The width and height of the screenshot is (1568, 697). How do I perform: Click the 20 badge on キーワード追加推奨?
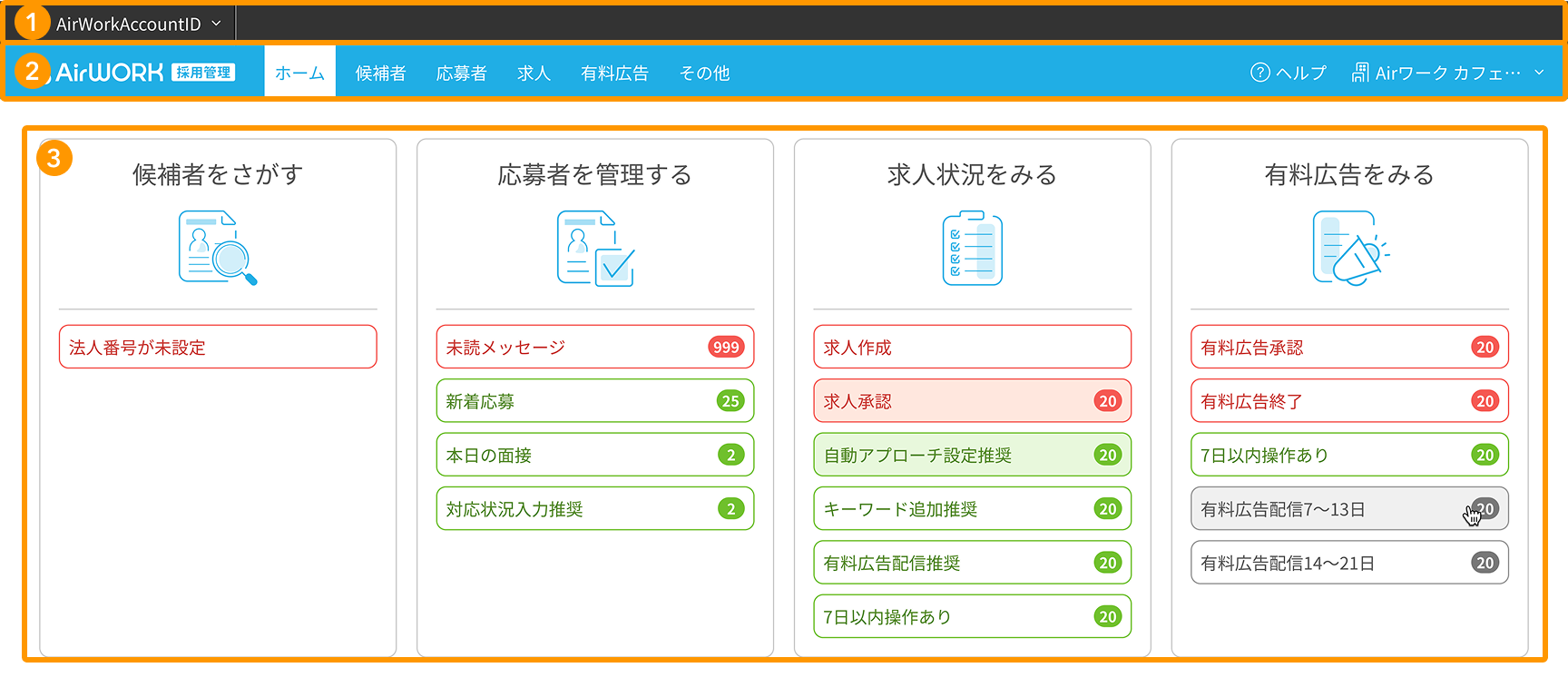(x=1108, y=508)
